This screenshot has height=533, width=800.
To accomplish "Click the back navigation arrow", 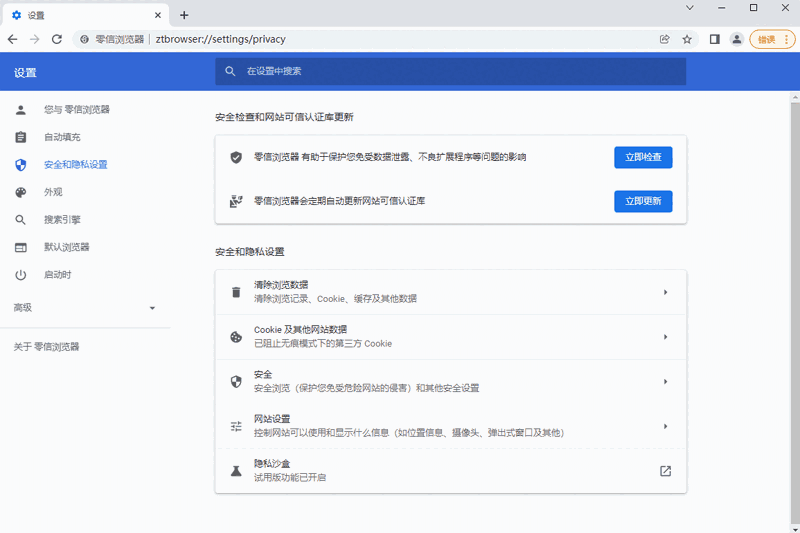I will [x=13, y=39].
